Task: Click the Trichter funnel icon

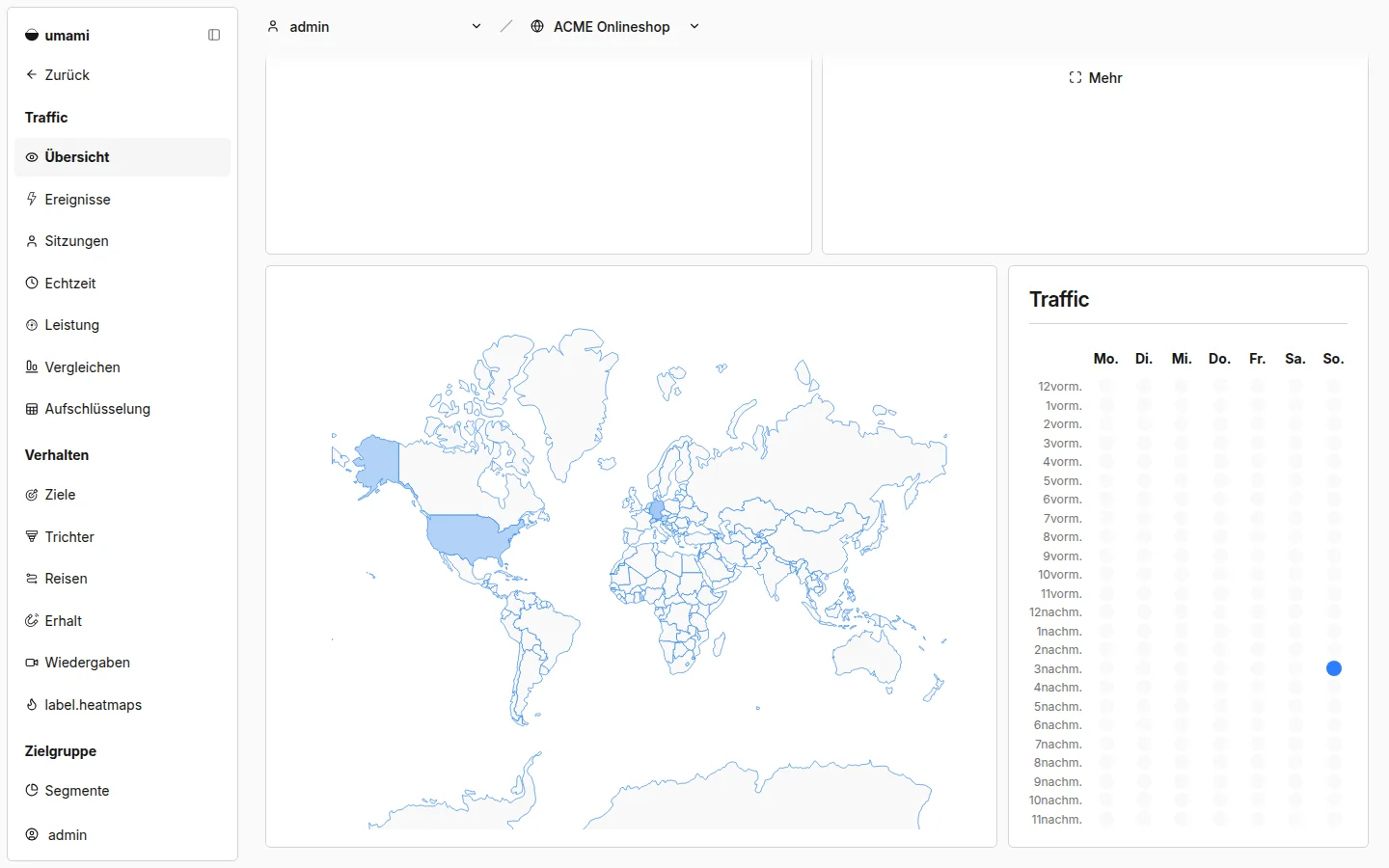Action: [x=32, y=536]
